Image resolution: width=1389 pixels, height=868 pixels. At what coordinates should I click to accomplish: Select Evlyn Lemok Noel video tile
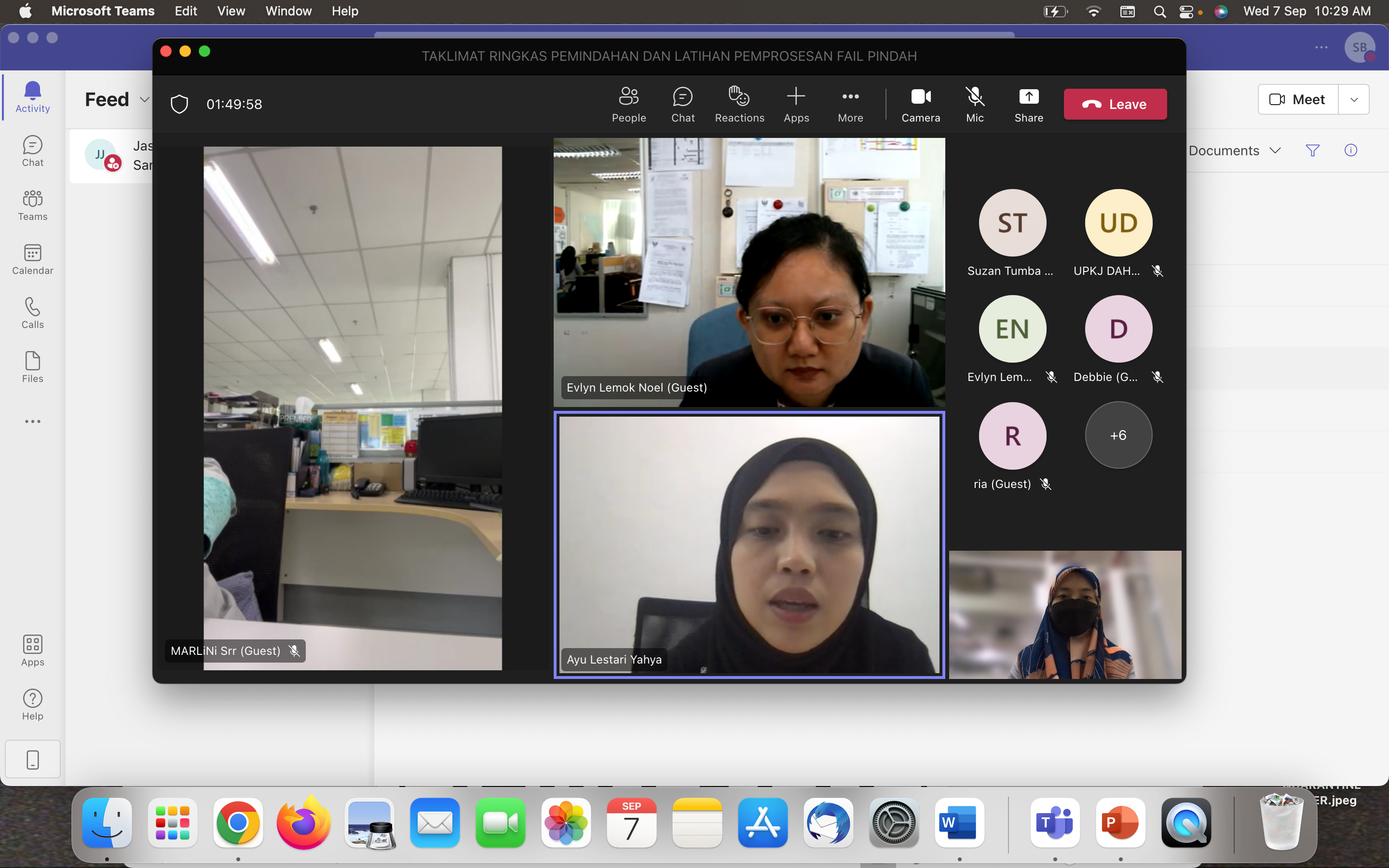point(749,272)
